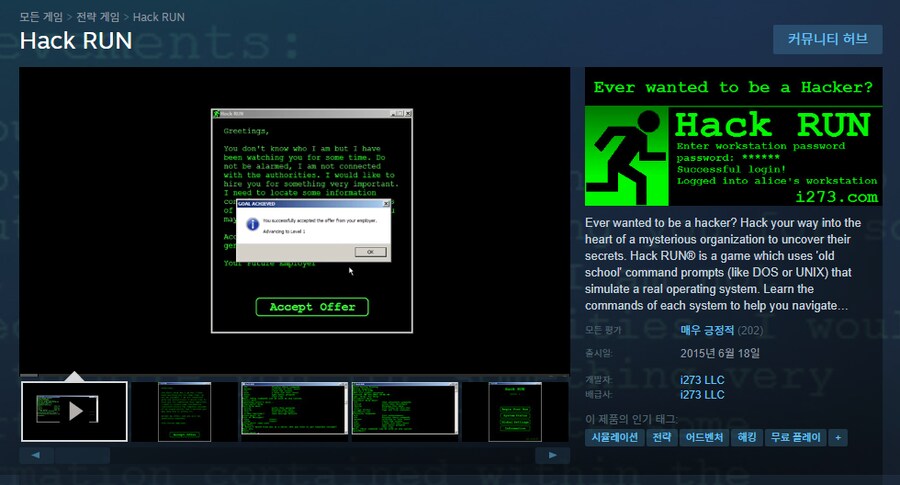900x485 pixels.
Task: Select the second thumbnail showing the letter
Action: click(184, 412)
